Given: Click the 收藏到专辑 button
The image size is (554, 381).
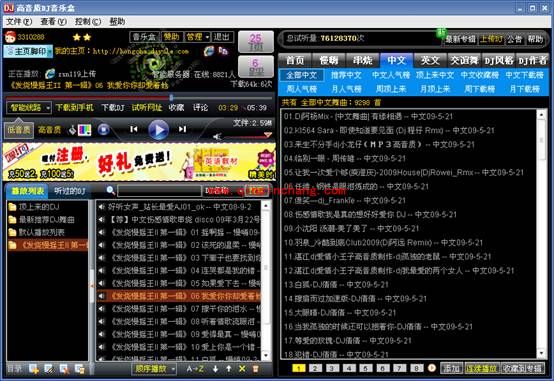Looking at the screenshot, I should pyautogui.click(x=523, y=368).
